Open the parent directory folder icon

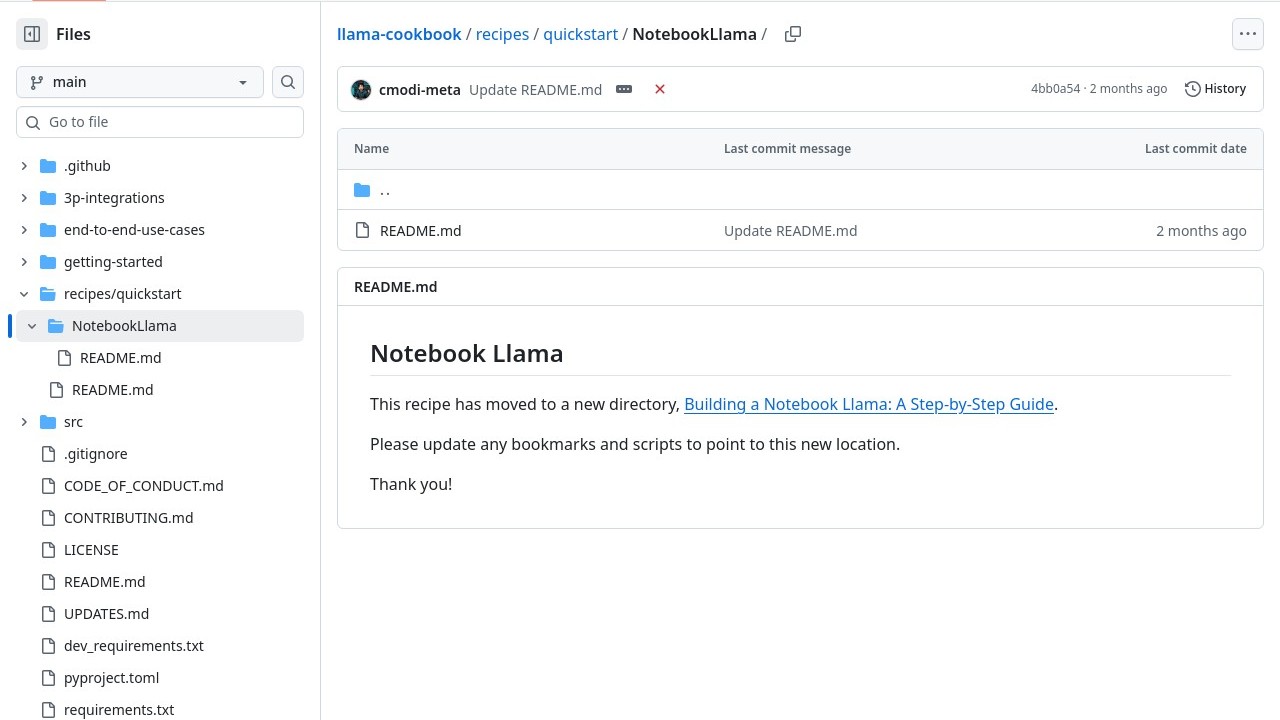tap(362, 190)
